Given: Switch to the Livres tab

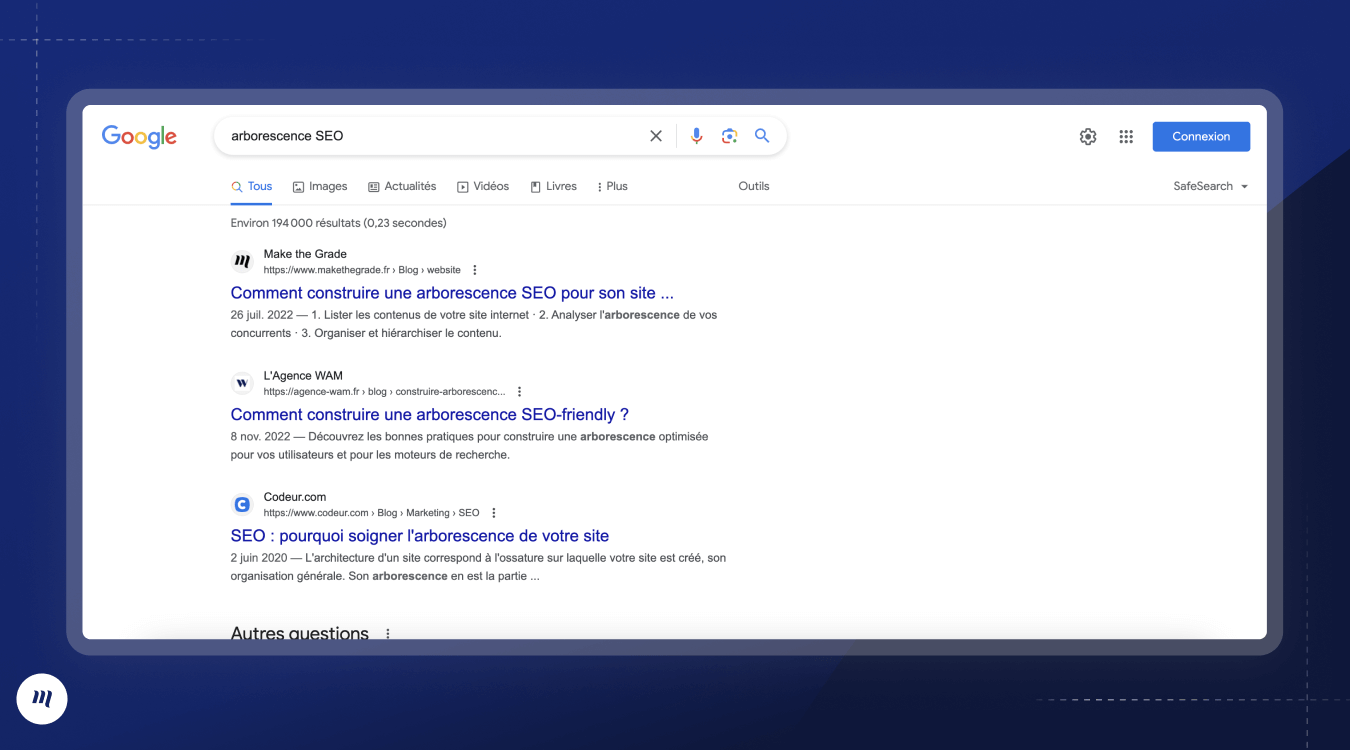Looking at the screenshot, I should 553,186.
